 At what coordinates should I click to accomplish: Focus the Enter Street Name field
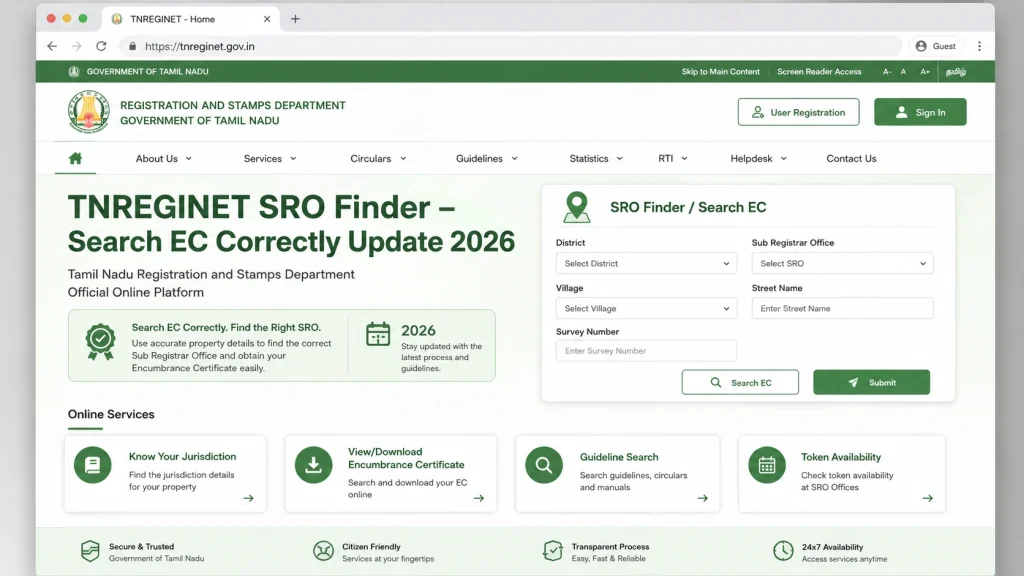[x=842, y=308]
